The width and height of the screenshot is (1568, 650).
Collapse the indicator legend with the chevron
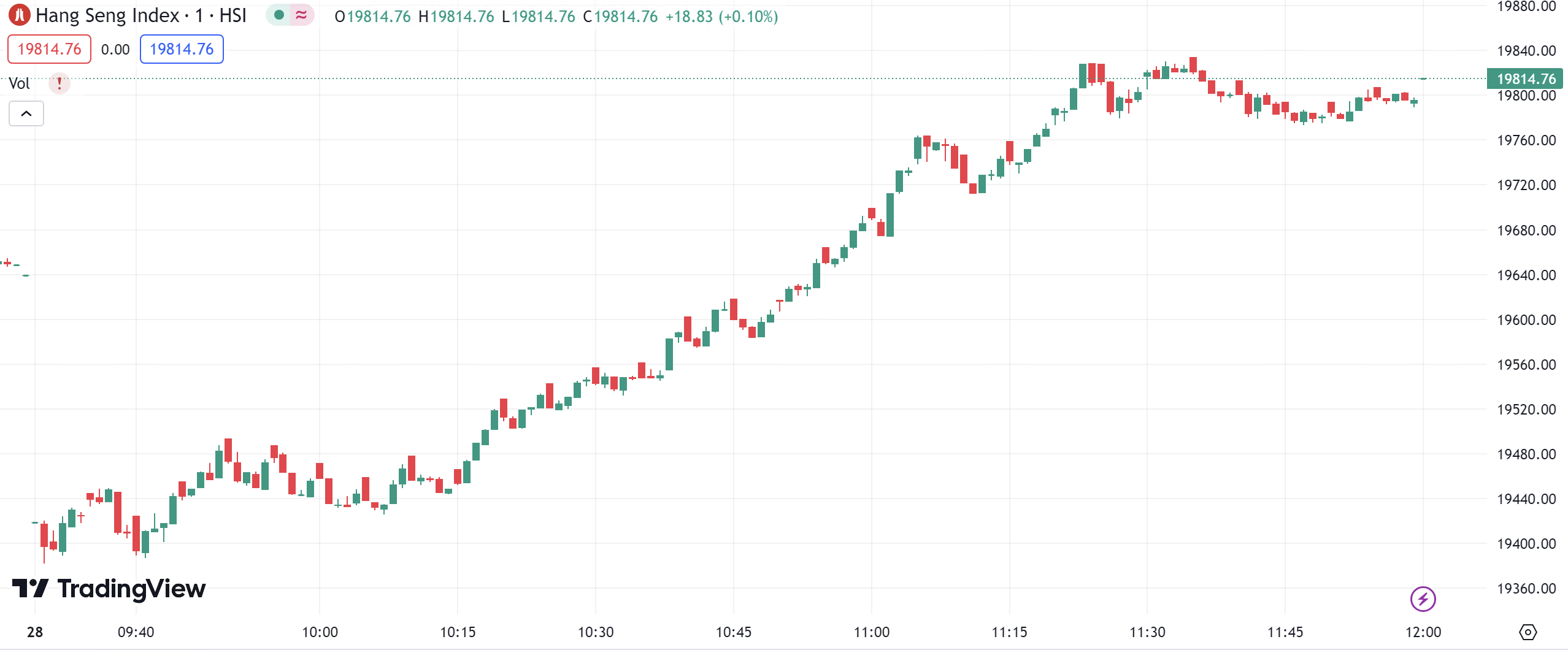coord(26,113)
